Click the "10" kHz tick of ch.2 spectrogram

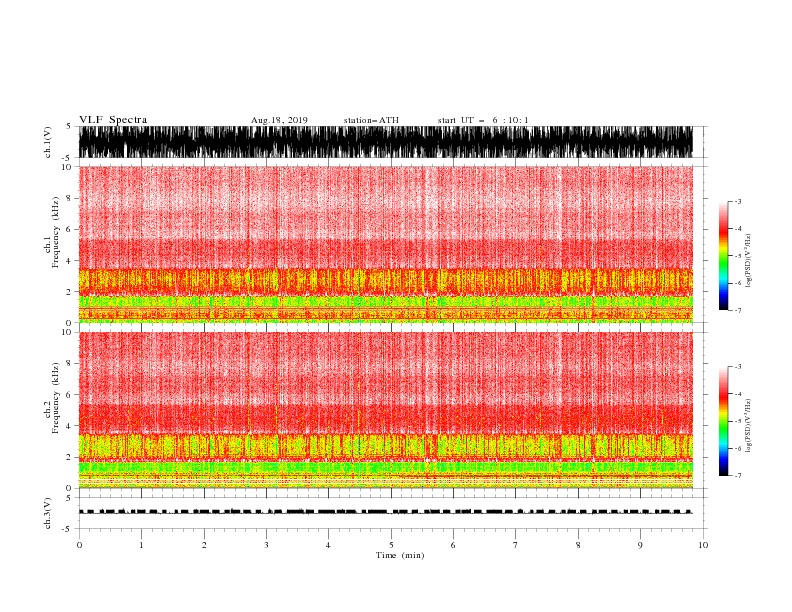[x=67, y=332]
